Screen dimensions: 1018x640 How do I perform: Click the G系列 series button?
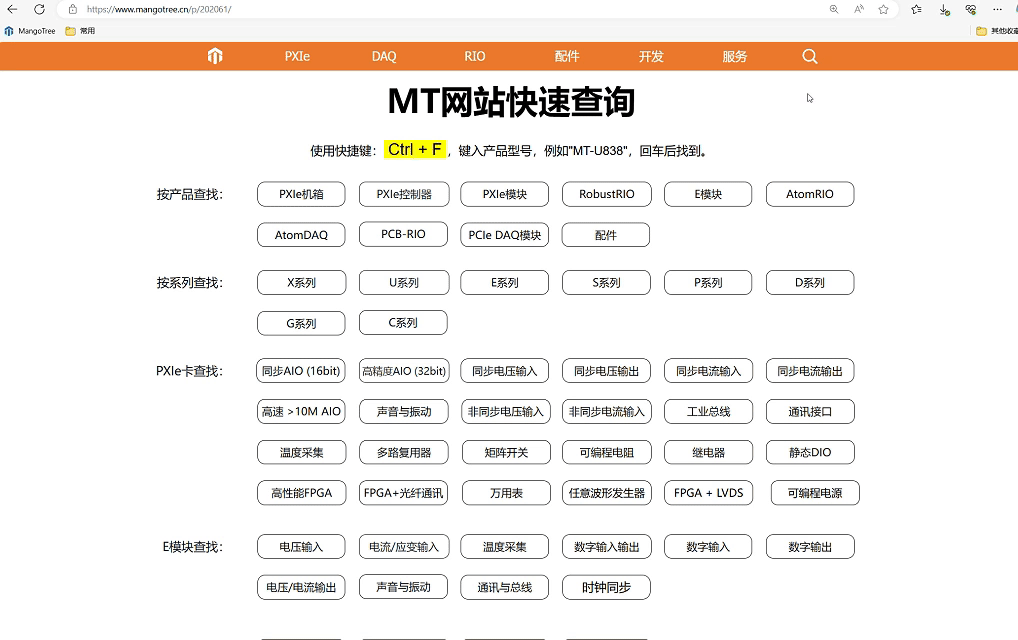tap(301, 323)
